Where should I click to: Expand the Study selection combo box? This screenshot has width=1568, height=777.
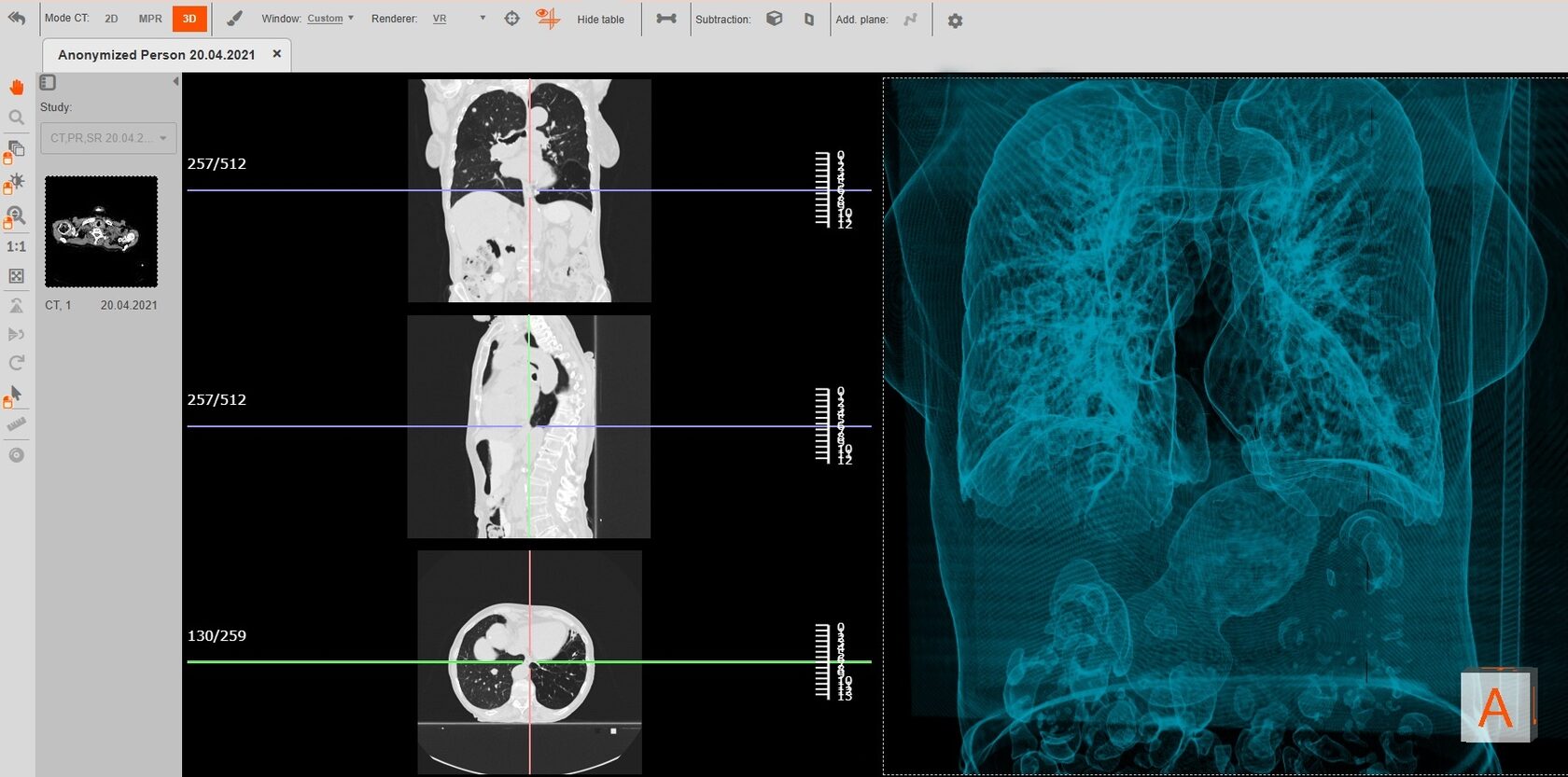tap(108, 138)
